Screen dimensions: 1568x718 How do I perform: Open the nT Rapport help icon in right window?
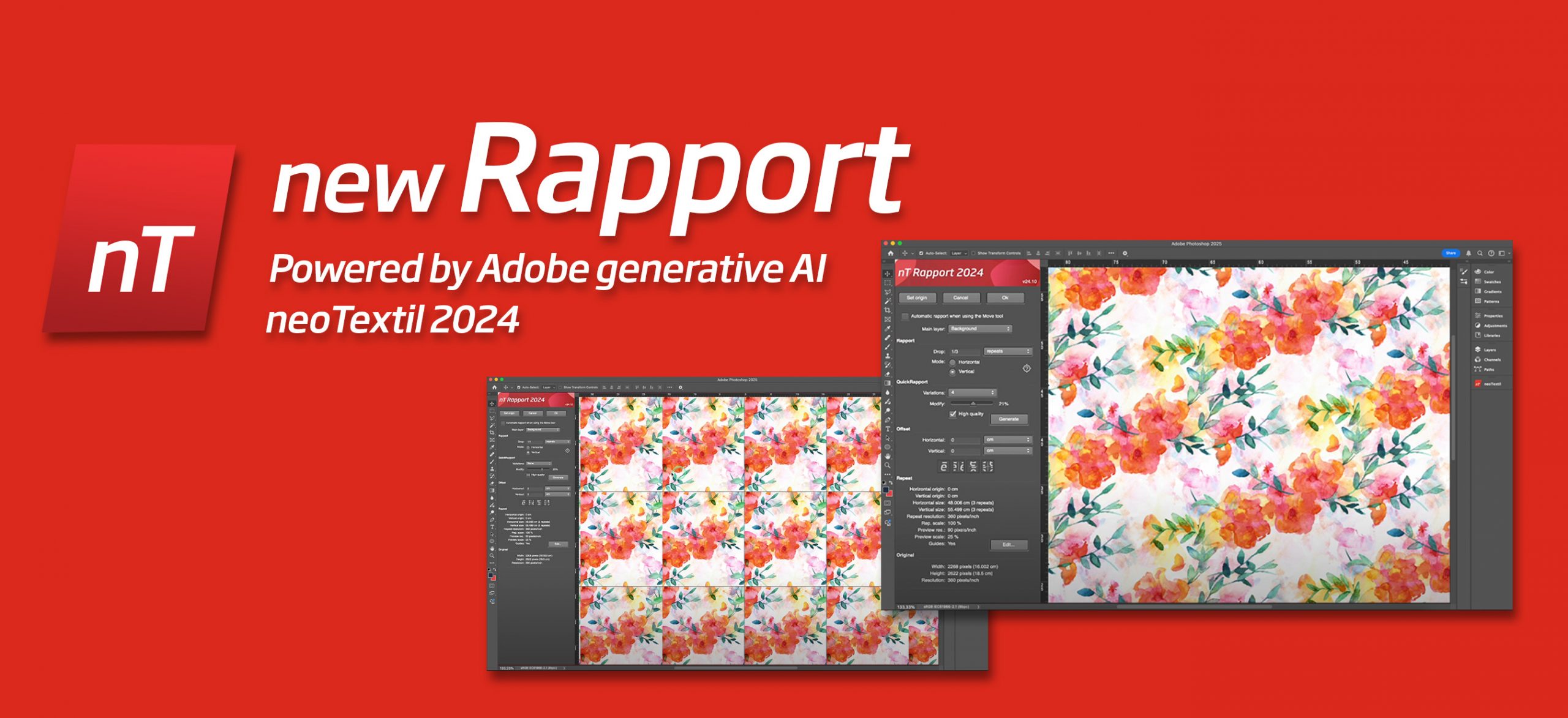tap(1027, 368)
